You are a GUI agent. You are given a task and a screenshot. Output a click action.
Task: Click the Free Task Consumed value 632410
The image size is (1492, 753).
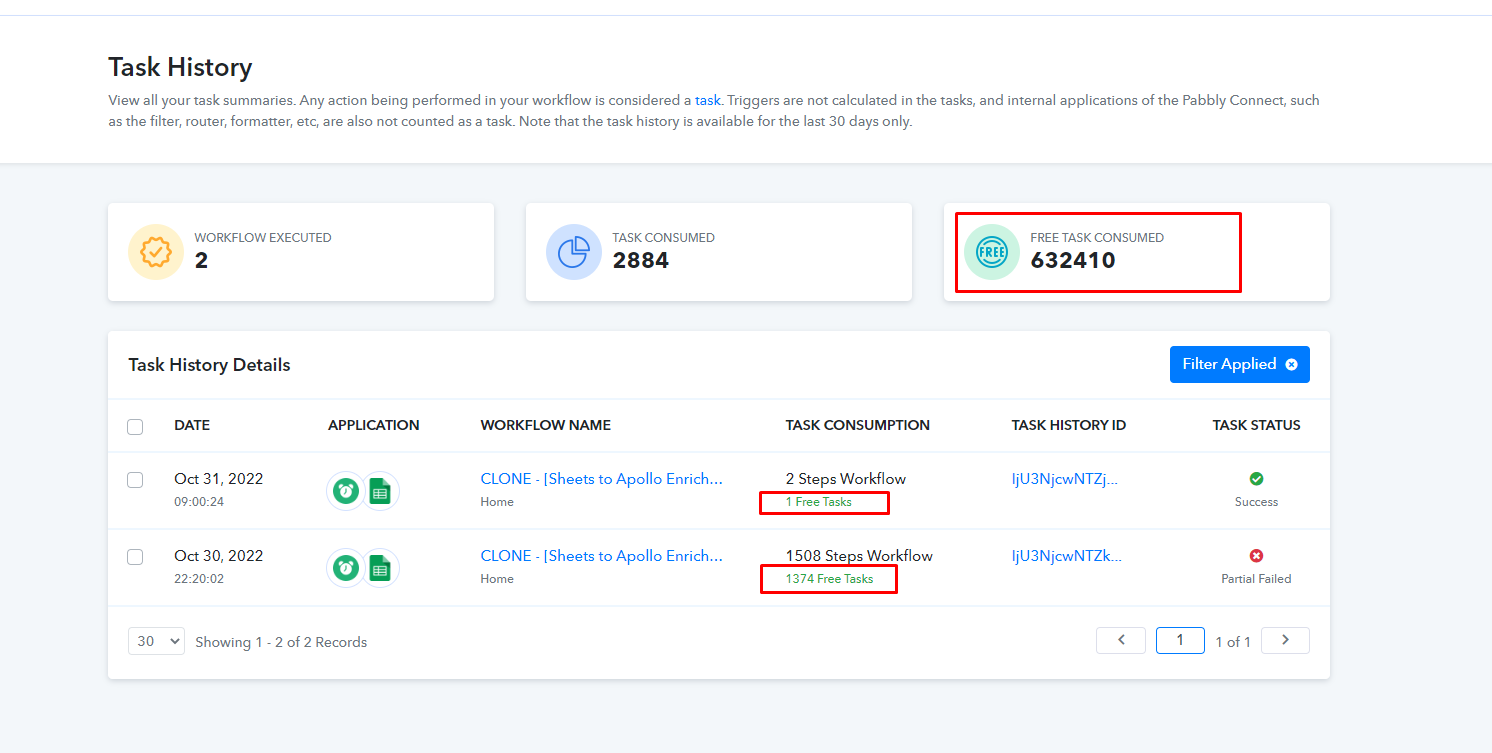[x=1073, y=261]
